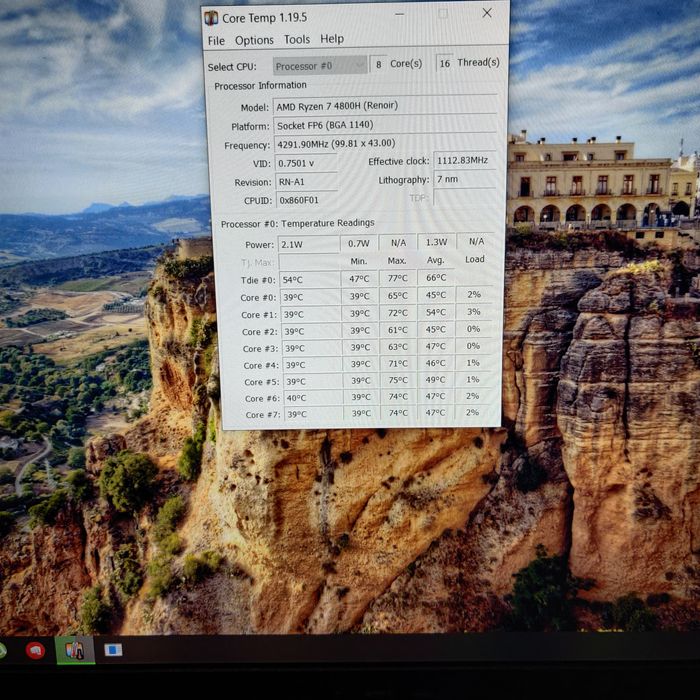Click Core #6 current temperature 40°C
This screenshot has width=700, height=700.
[x=313, y=398]
